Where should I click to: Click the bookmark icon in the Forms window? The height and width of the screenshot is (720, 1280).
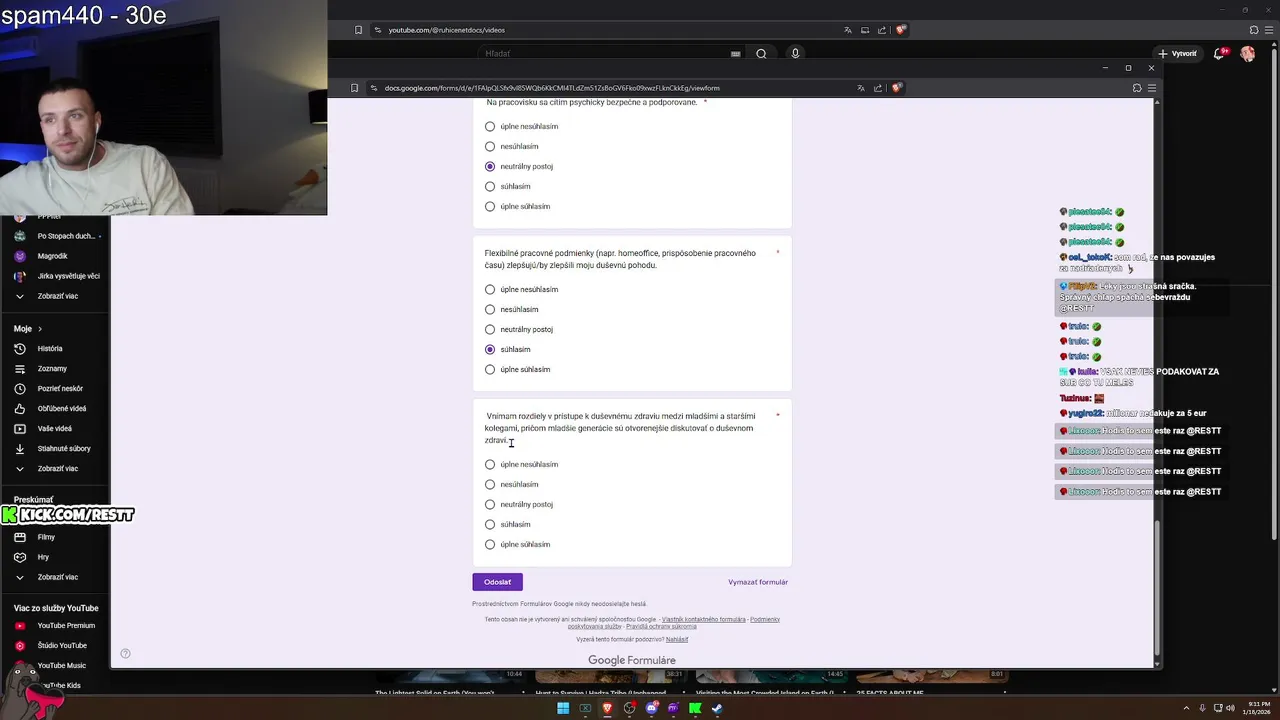[x=354, y=88]
